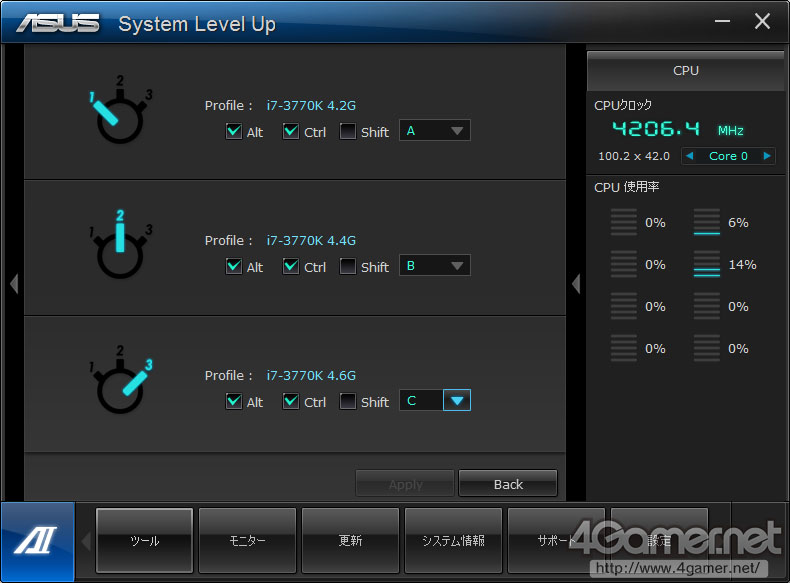Viewport: 790px width, 583px height.
Task: Click the 100.2 x 42.0 multiplier text
Action: (x=634, y=156)
